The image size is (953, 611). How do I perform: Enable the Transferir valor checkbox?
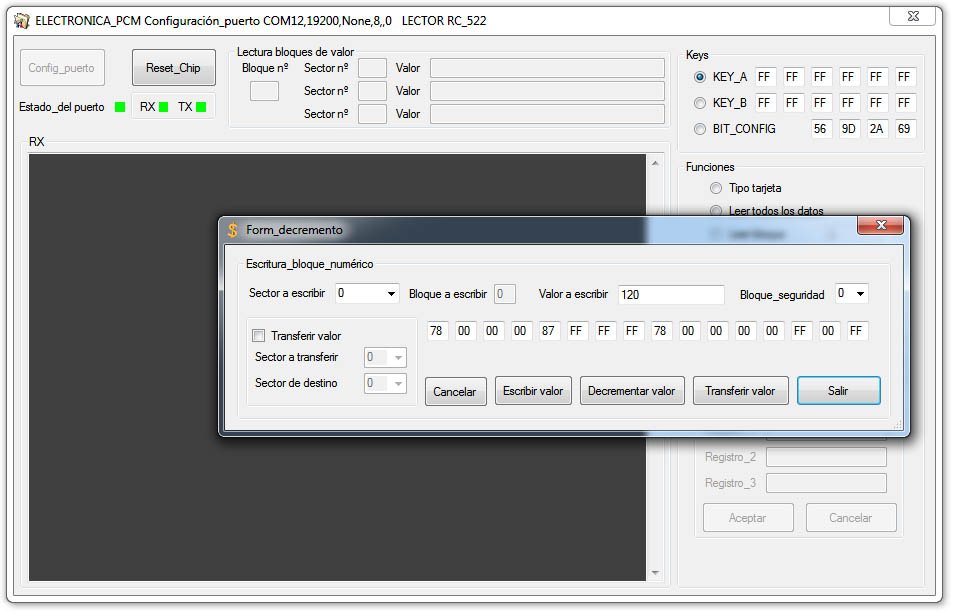[259, 336]
